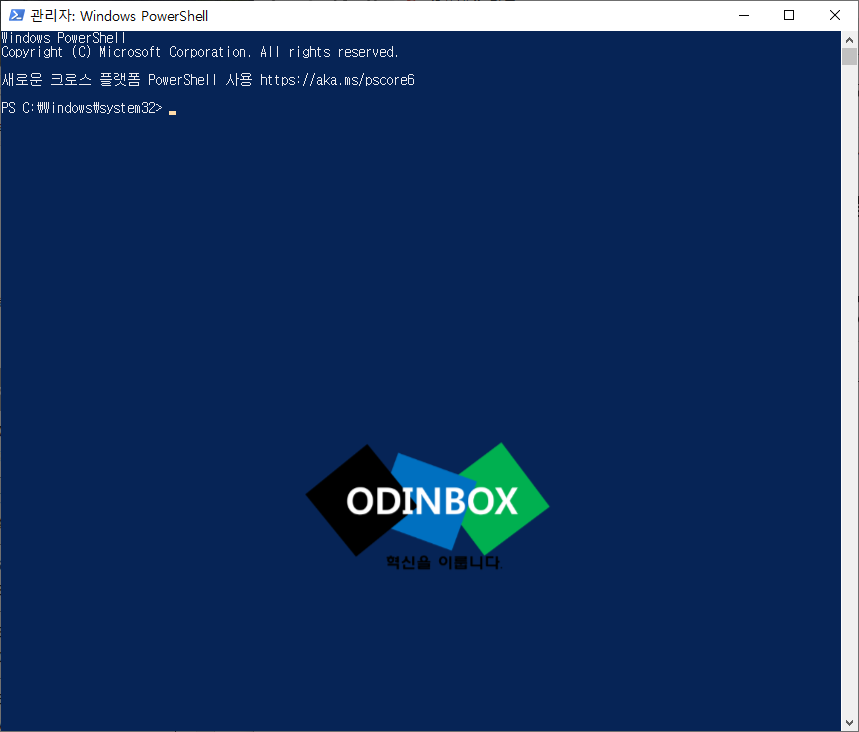The width and height of the screenshot is (859, 732).
Task: Click the 'Copyright (C) Microsoft Corporation' line
Action: click(199, 52)
